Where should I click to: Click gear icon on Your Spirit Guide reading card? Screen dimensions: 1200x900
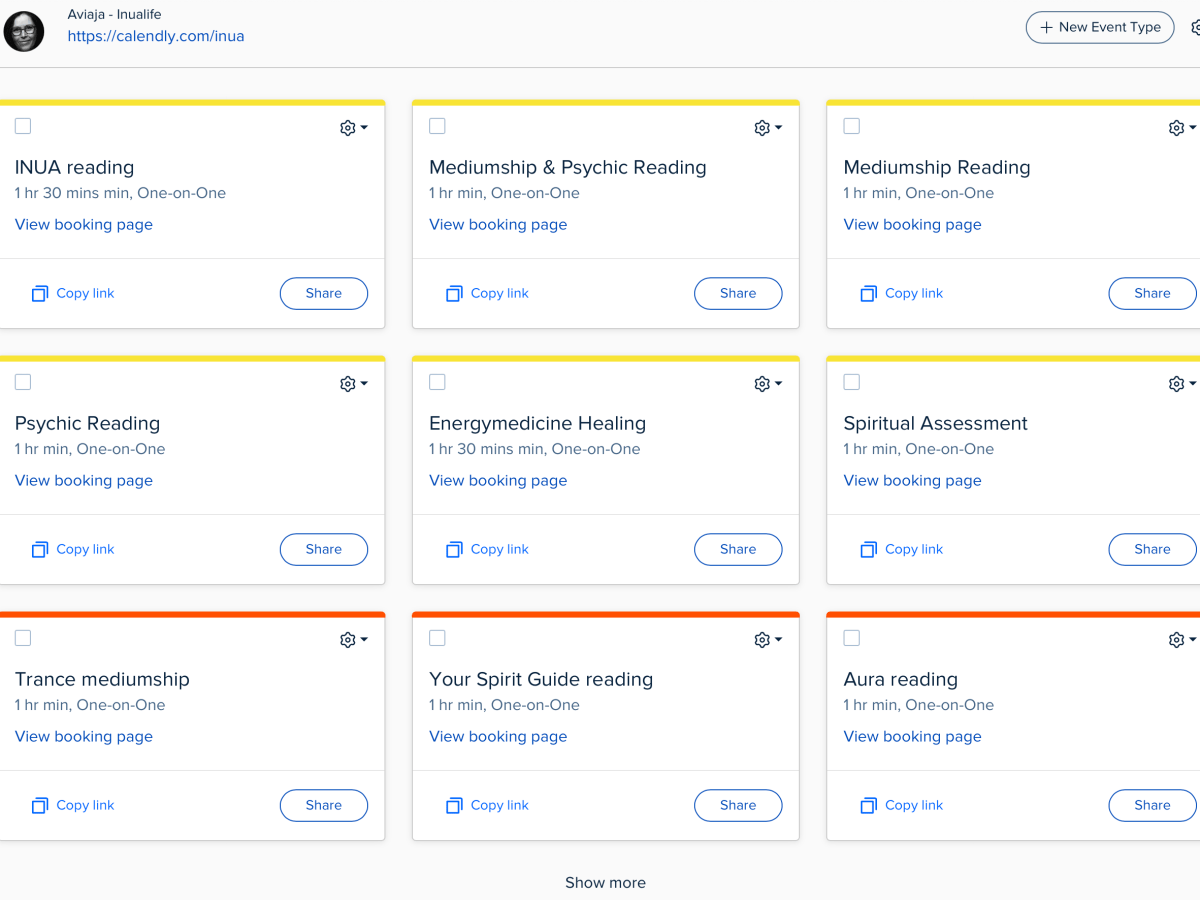(762, 640)
